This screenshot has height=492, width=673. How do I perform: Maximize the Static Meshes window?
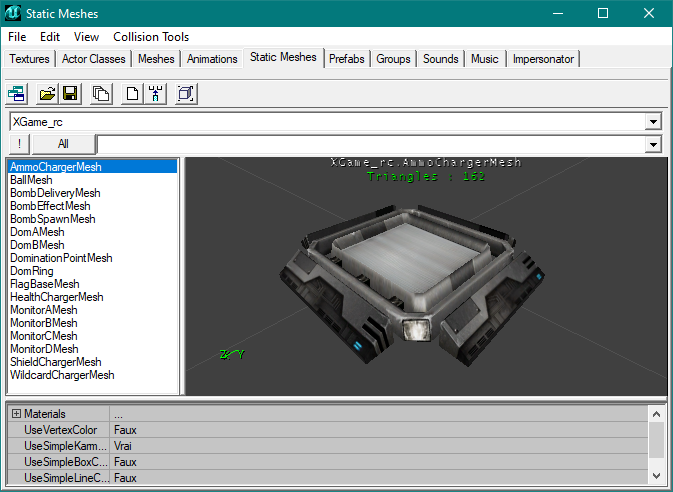pos(603,13)
